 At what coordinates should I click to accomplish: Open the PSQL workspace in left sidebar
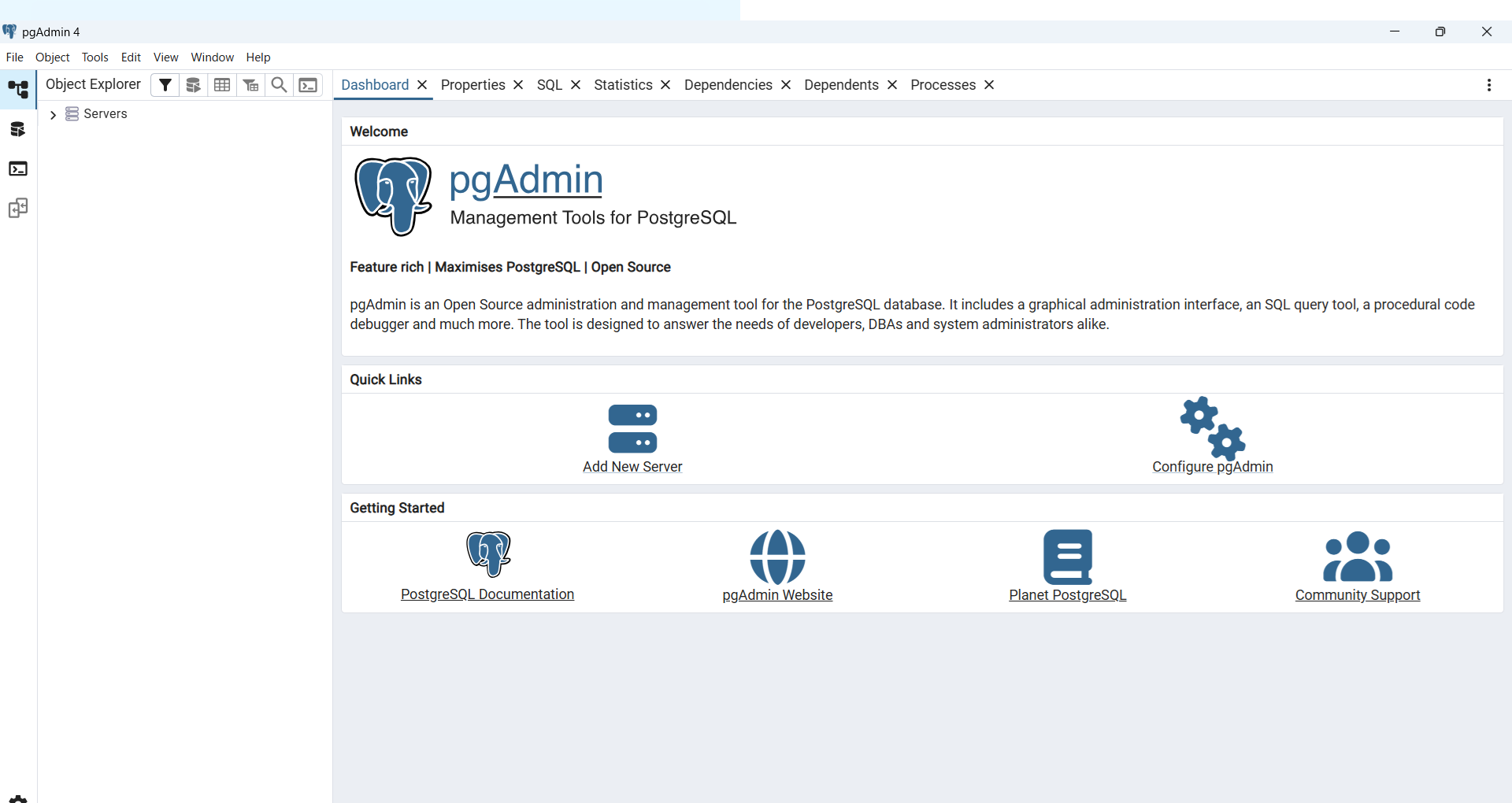(18, 168)
